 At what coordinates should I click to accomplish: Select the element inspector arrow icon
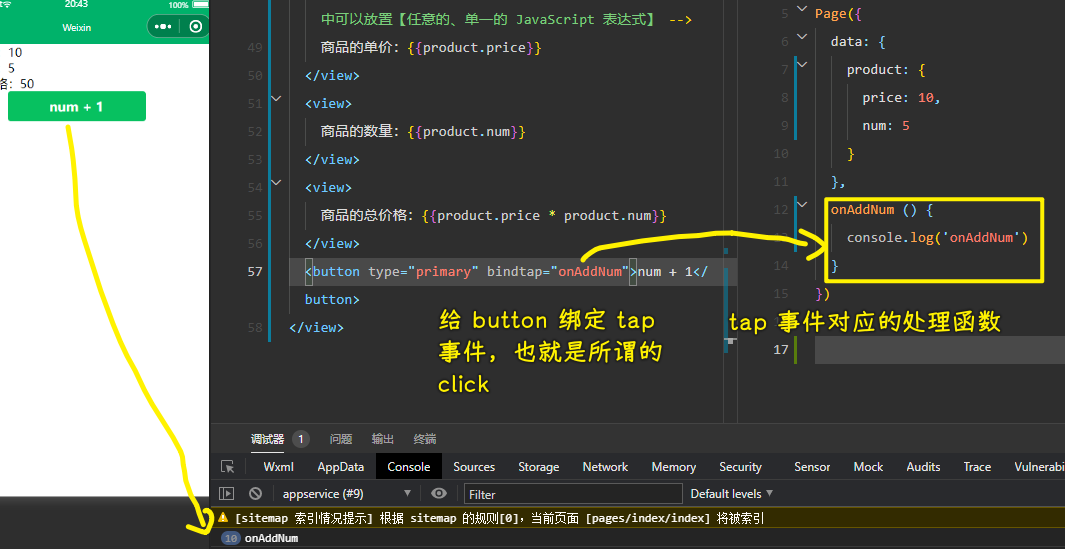coord(228,467)
